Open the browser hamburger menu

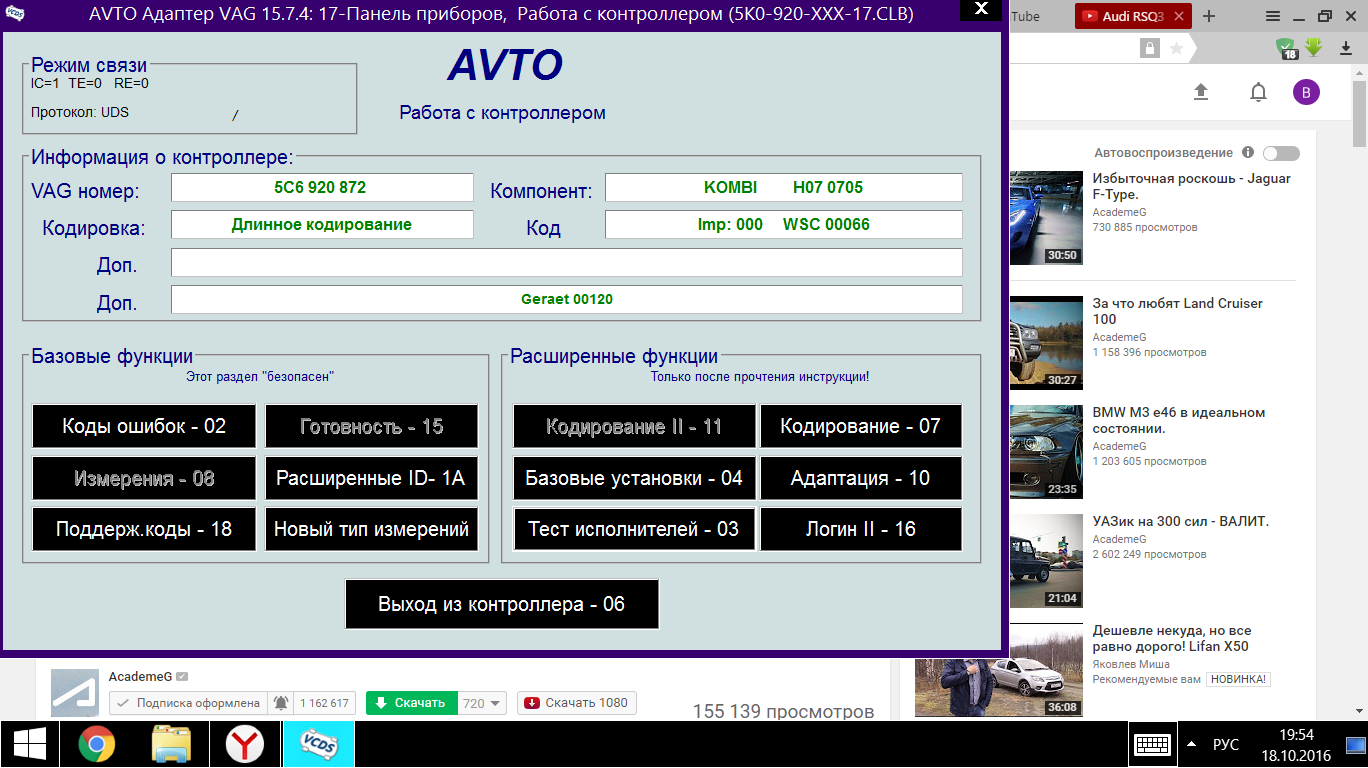(1272, 16)
